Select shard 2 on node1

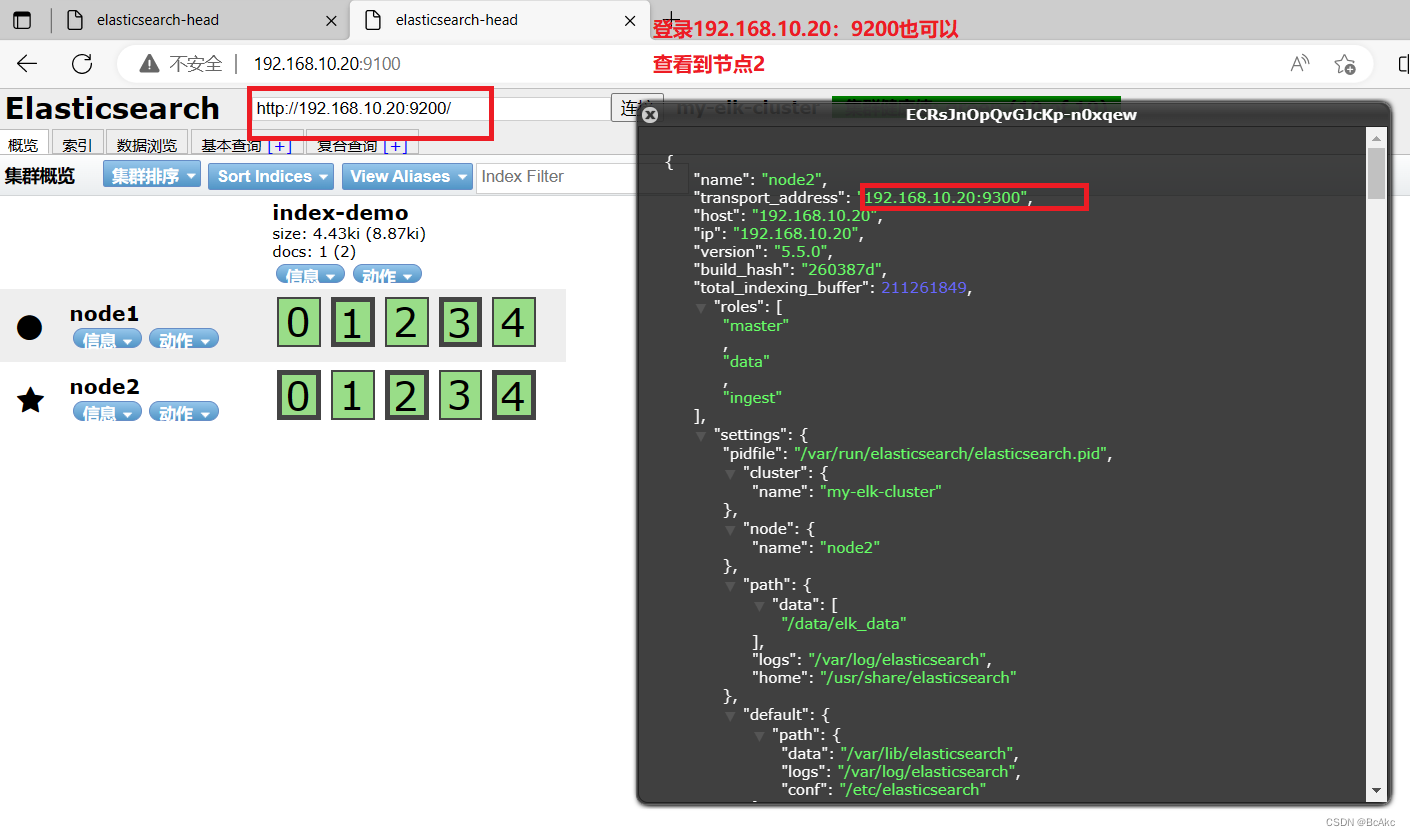pyautogui.click(x=405, y=323)
